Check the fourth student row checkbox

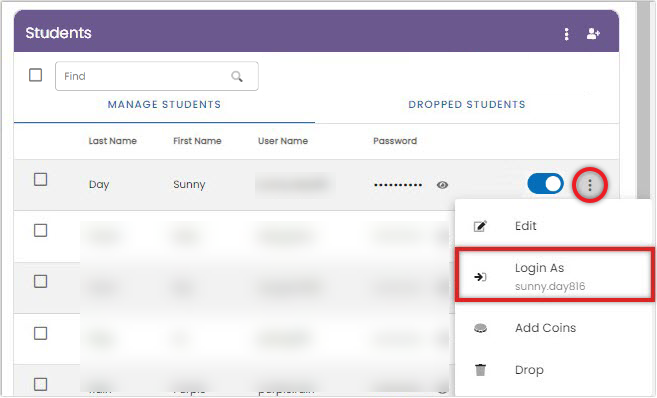click(40, 333)
